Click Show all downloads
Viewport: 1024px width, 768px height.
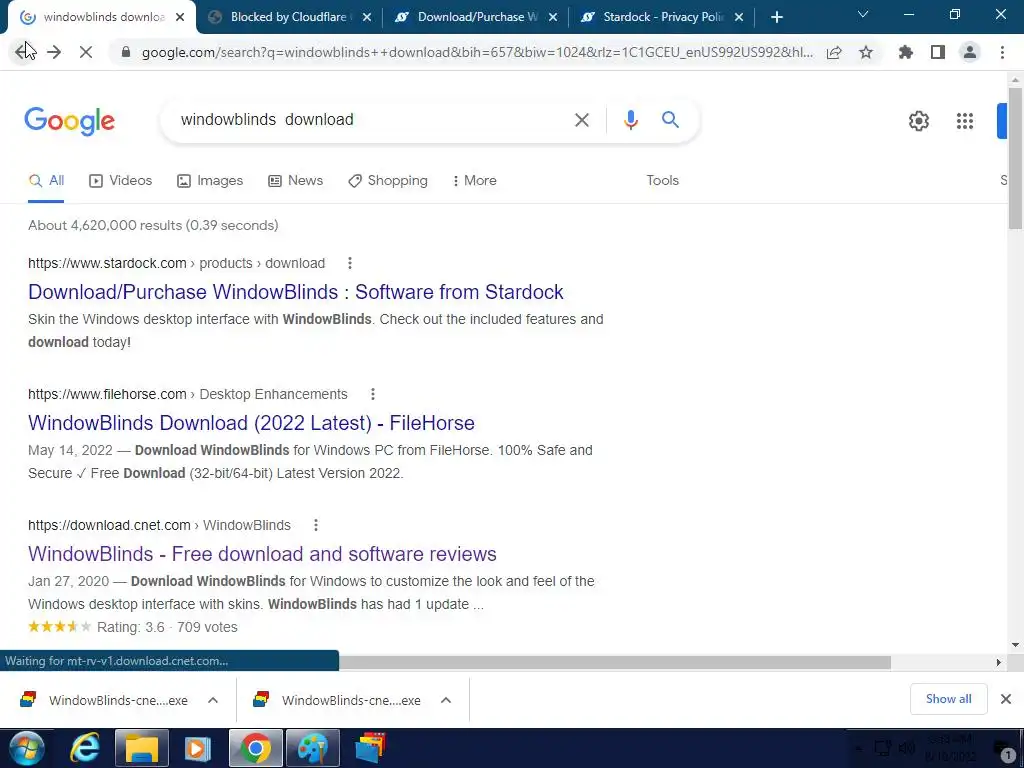pyautogui.click(x=948, y=699)
